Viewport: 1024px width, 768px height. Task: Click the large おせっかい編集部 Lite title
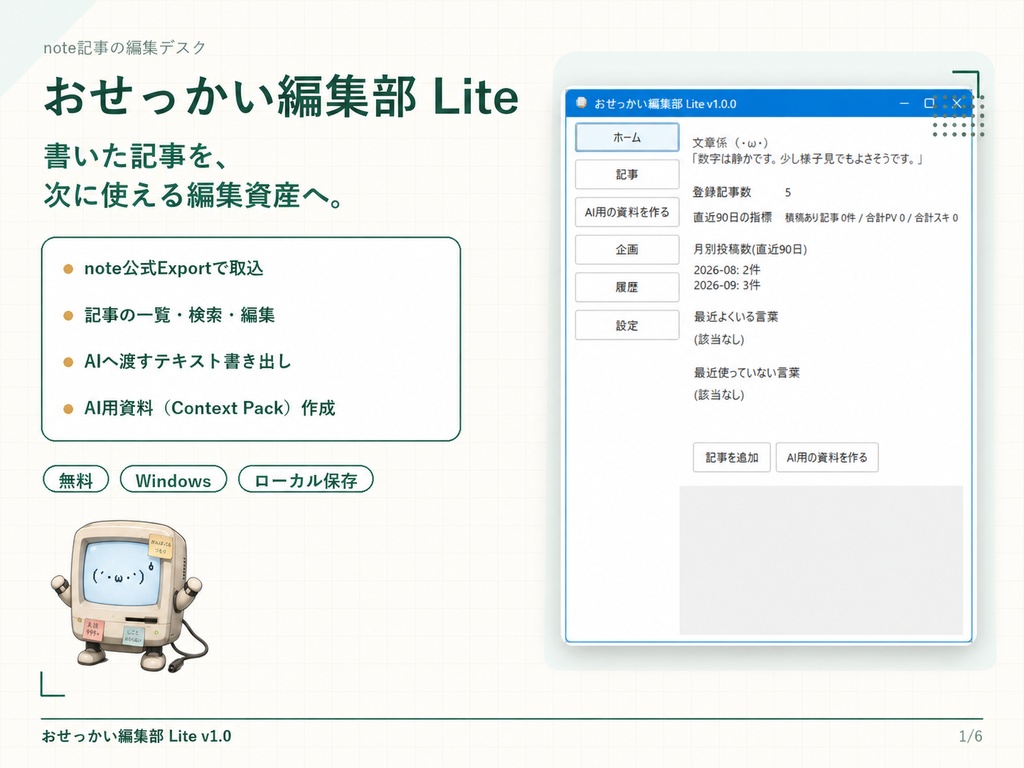pyautogui.click(x=281, y=97)
